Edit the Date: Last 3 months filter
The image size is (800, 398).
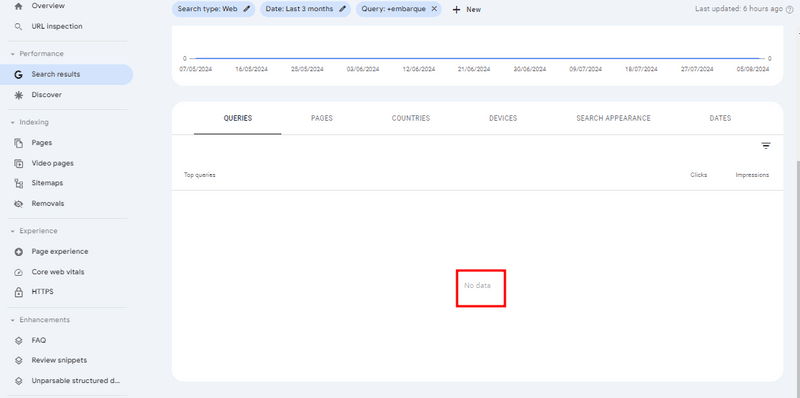tap(306, 9)
